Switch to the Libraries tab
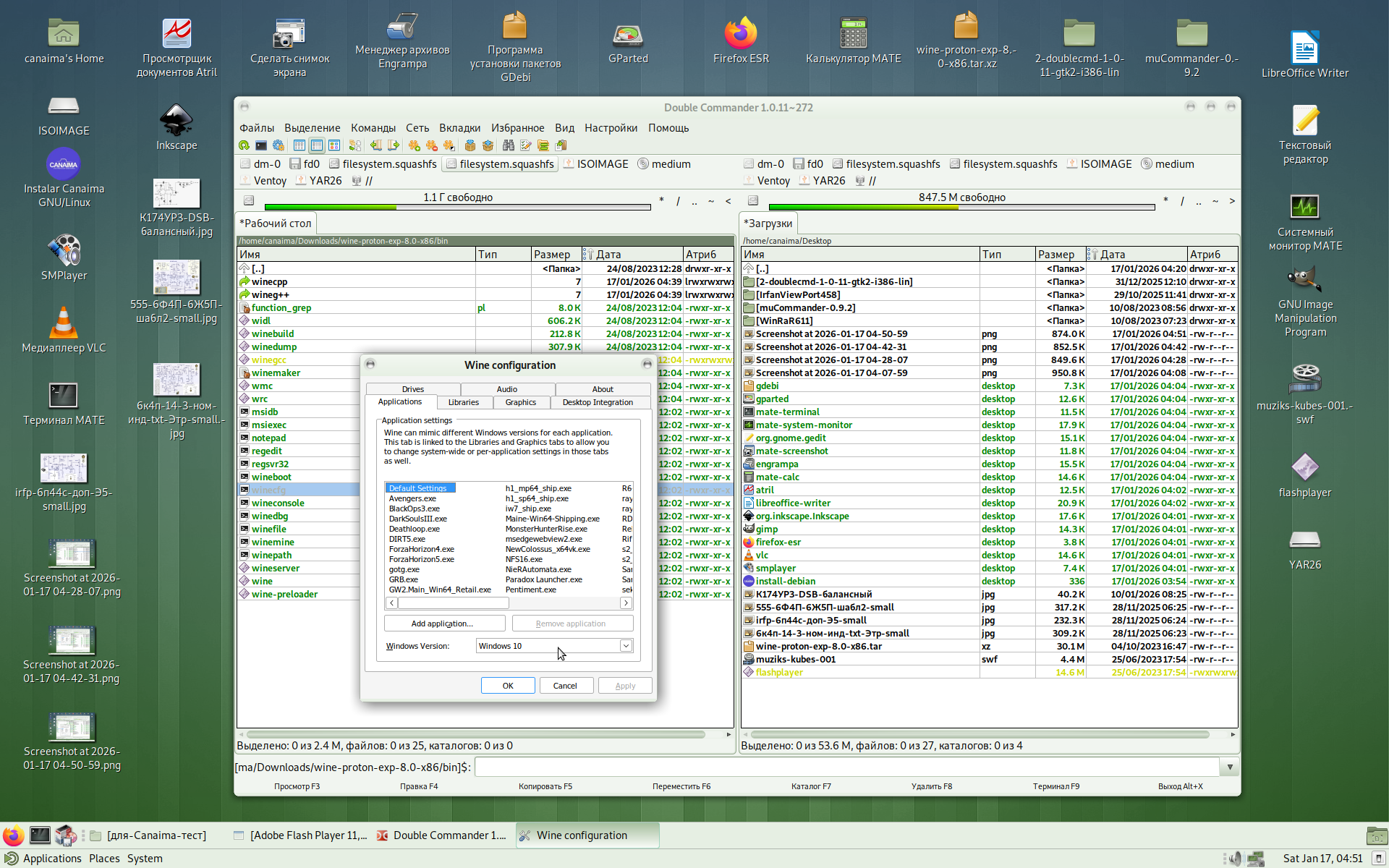Screen dimensions: 1389x868 [x=463, y=402]
